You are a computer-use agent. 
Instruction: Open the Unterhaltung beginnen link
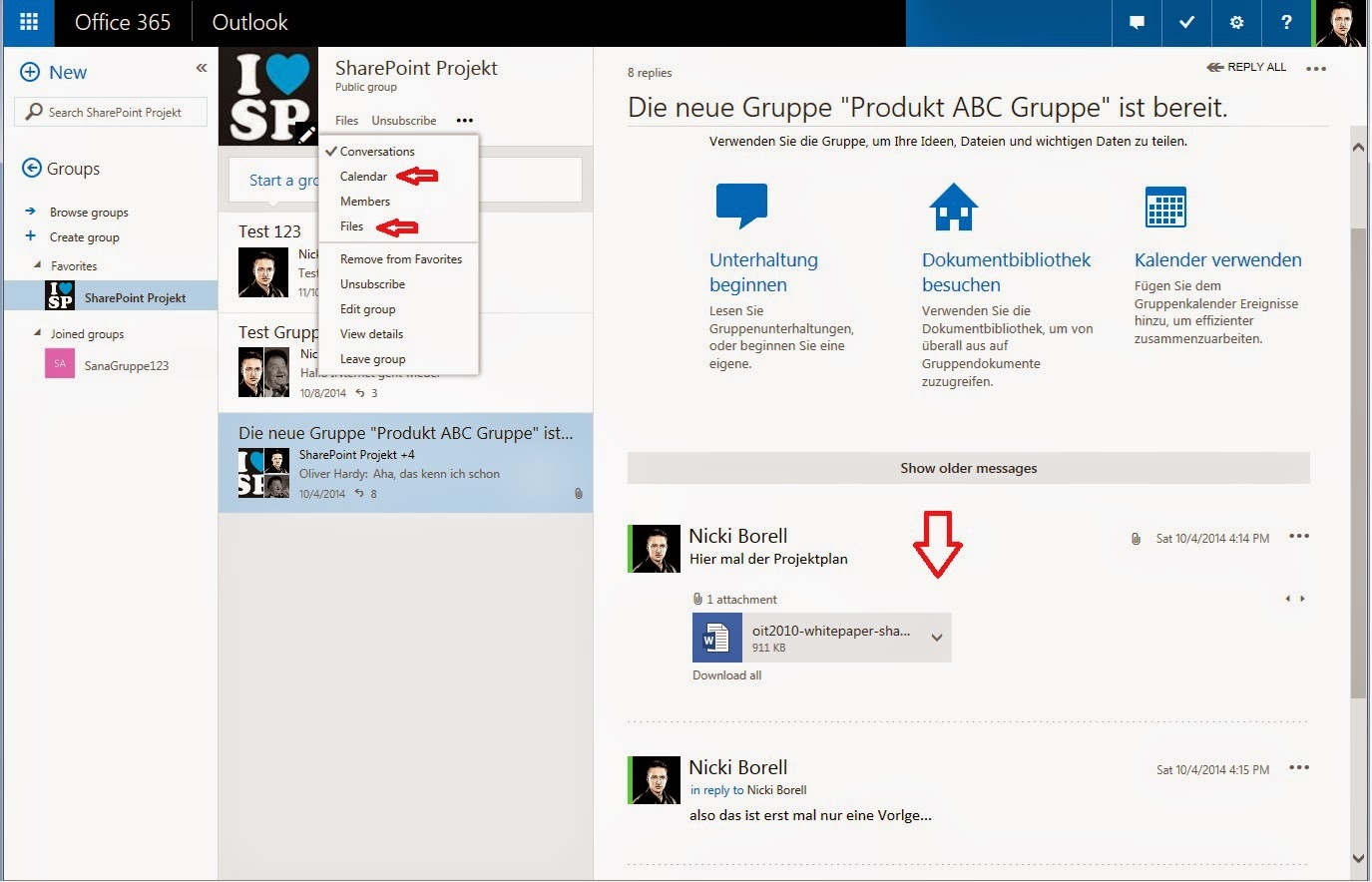tap(763, 271)
